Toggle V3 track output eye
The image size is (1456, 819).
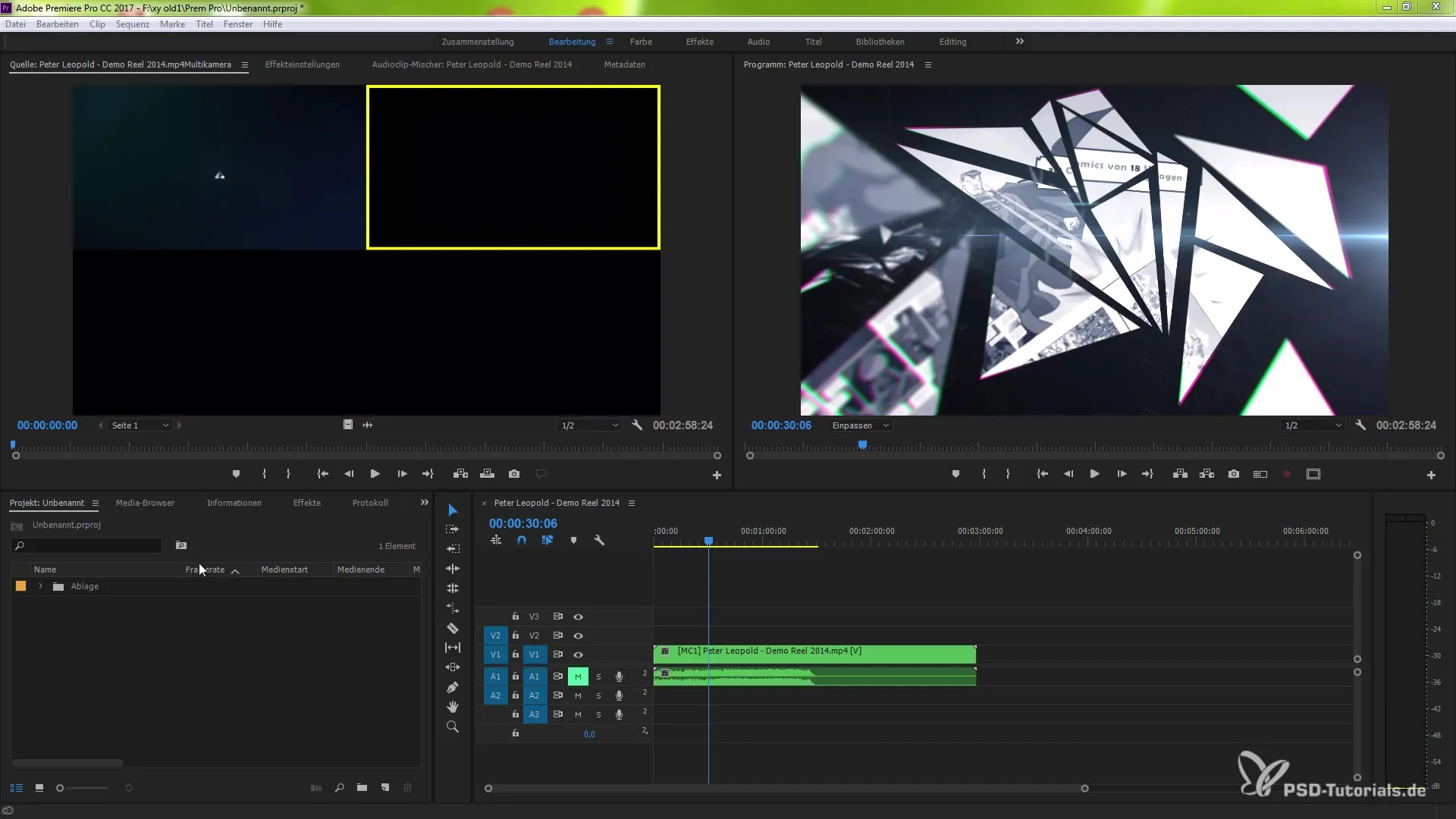pos(578,617)
